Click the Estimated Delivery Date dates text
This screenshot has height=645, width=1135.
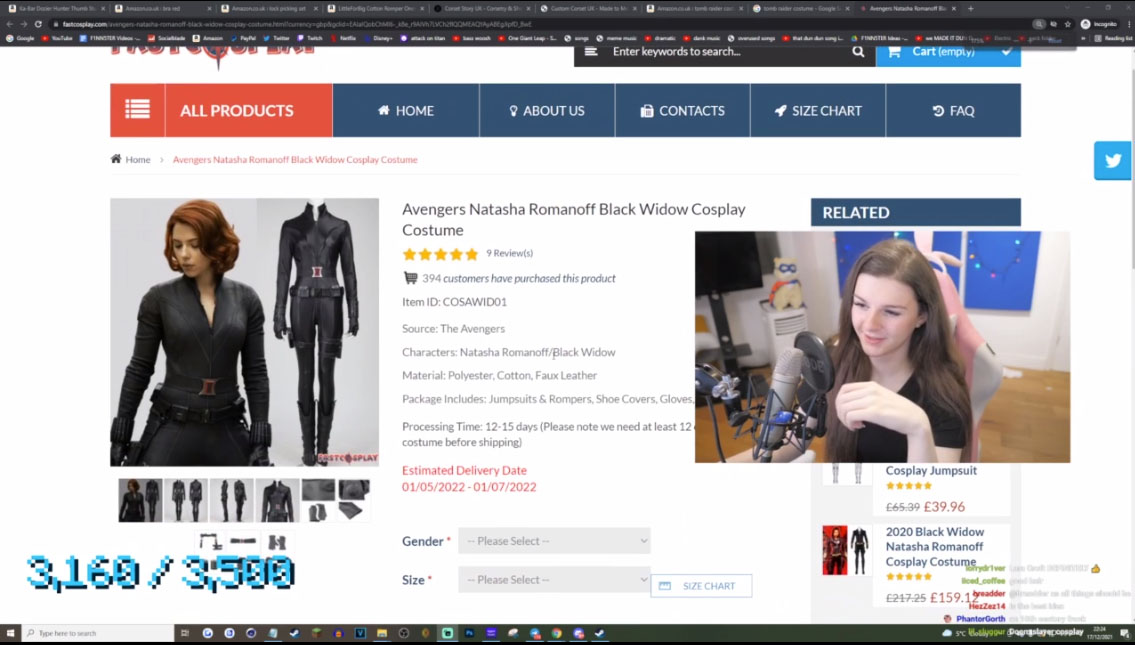(x=469, y=487)
